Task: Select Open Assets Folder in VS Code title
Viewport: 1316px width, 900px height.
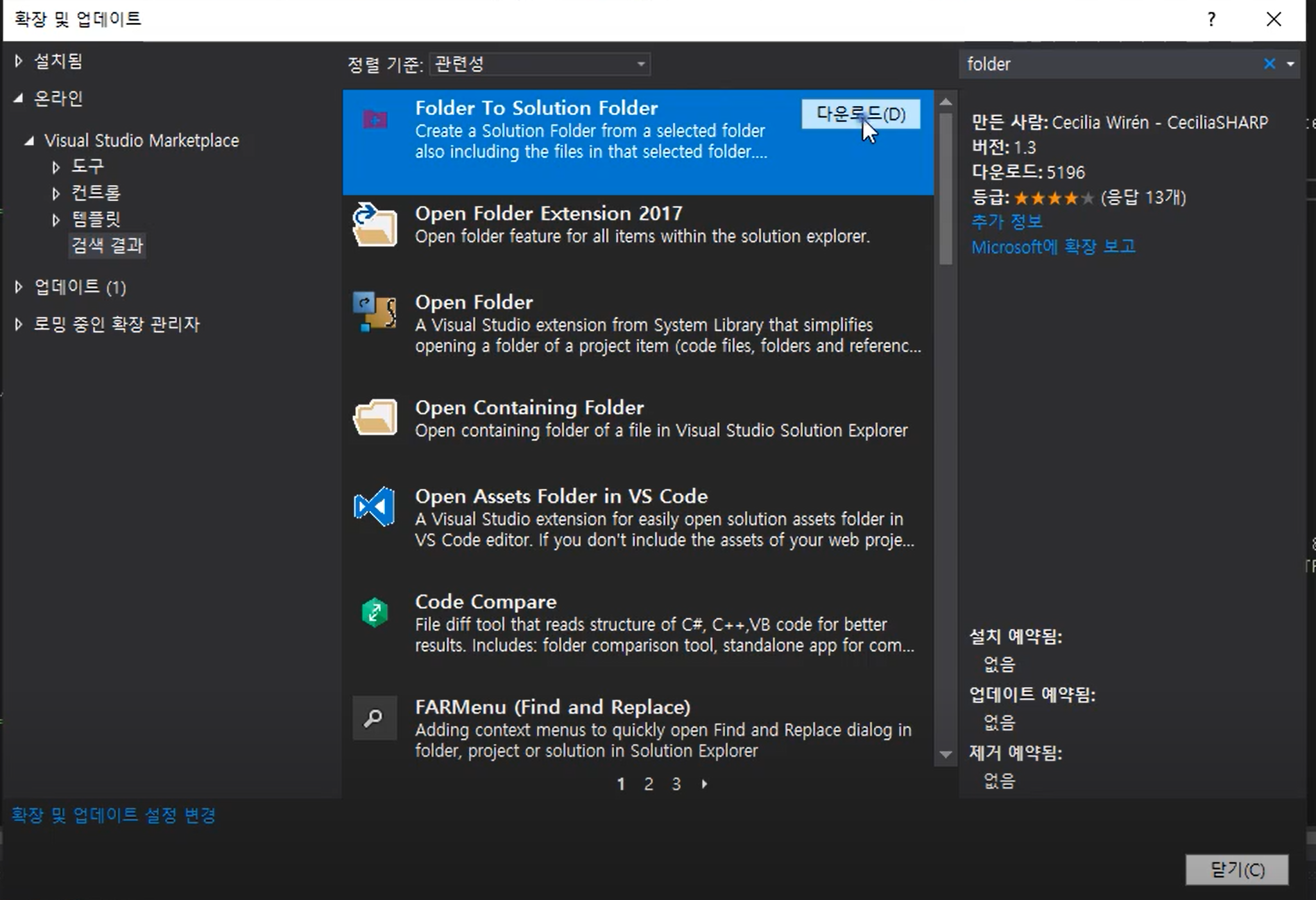Action: (x=561, y=496)
